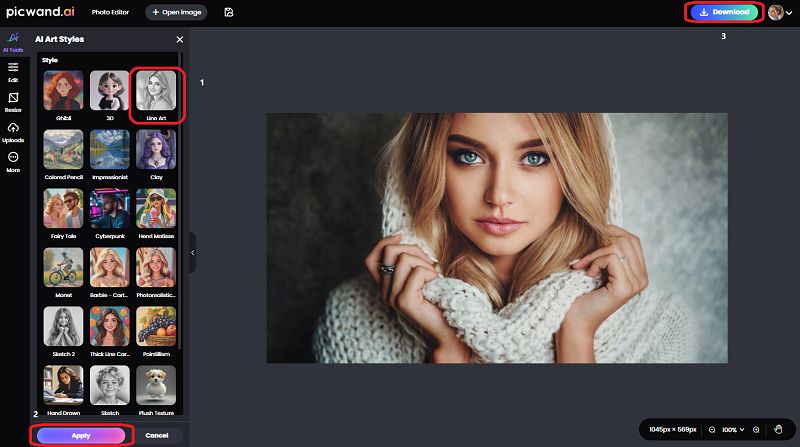
Task: Select the Fairy Tale style
Action: 63,214
